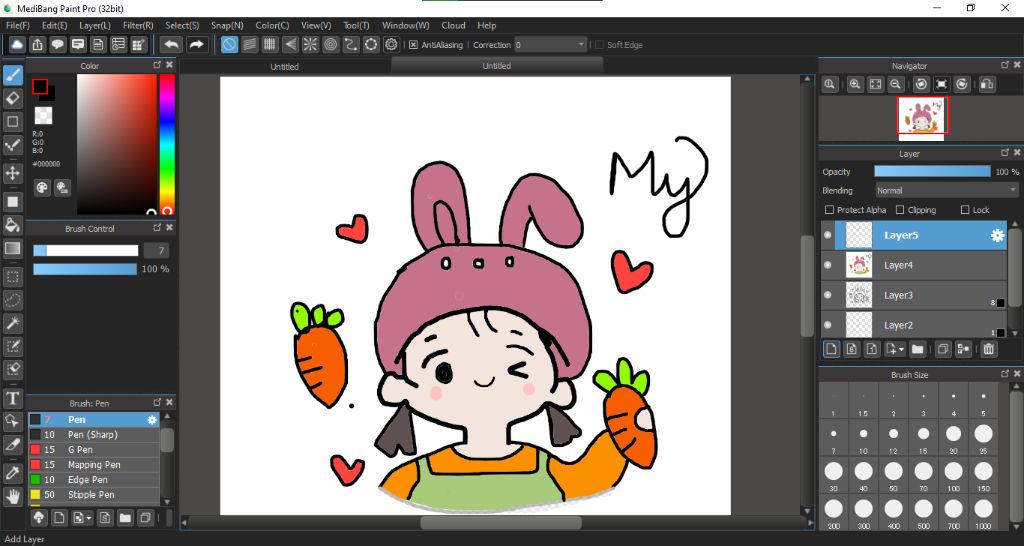Toggle Soft Edge checkbox
Screen dimensions: 1024x546
600,45
